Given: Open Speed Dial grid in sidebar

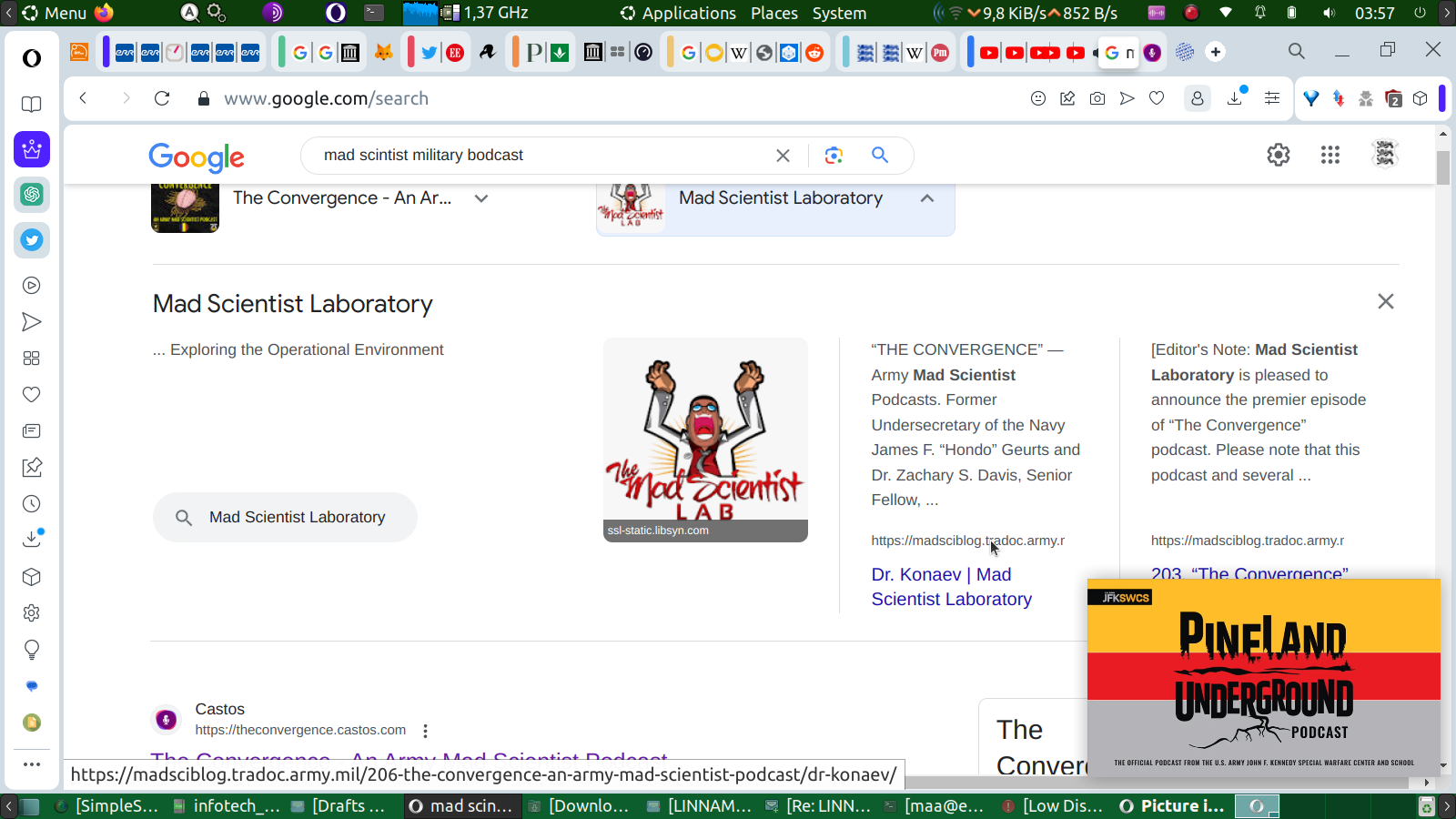Looking at the screenshot, I should coord(32,359).
